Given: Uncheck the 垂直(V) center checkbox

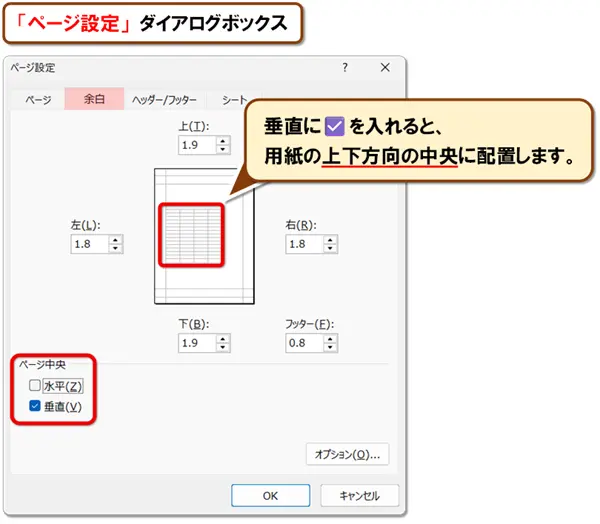Looking at the screenshot, I should pos(35,406).
